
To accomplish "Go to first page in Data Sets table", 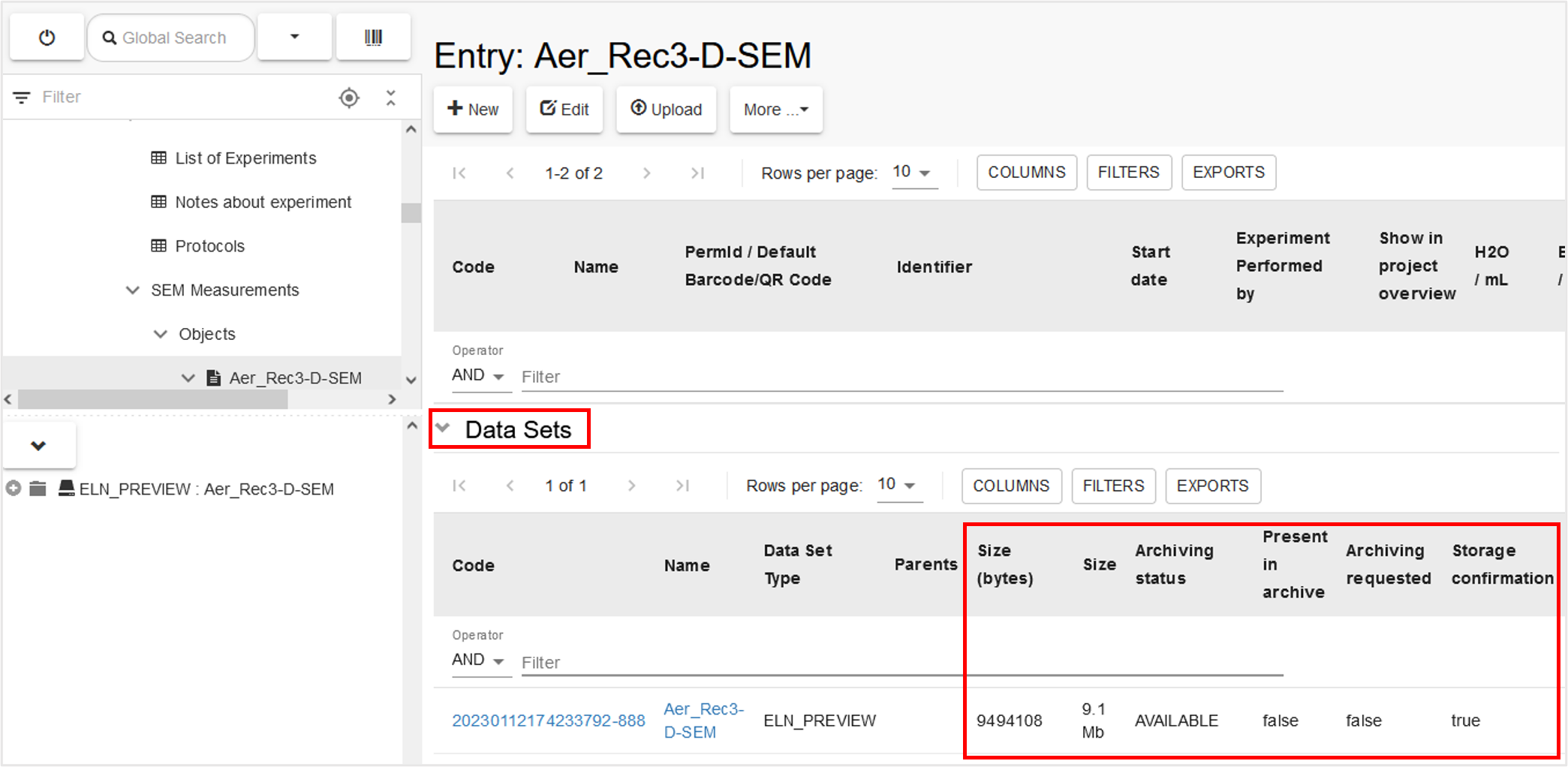I will [459, 486].
